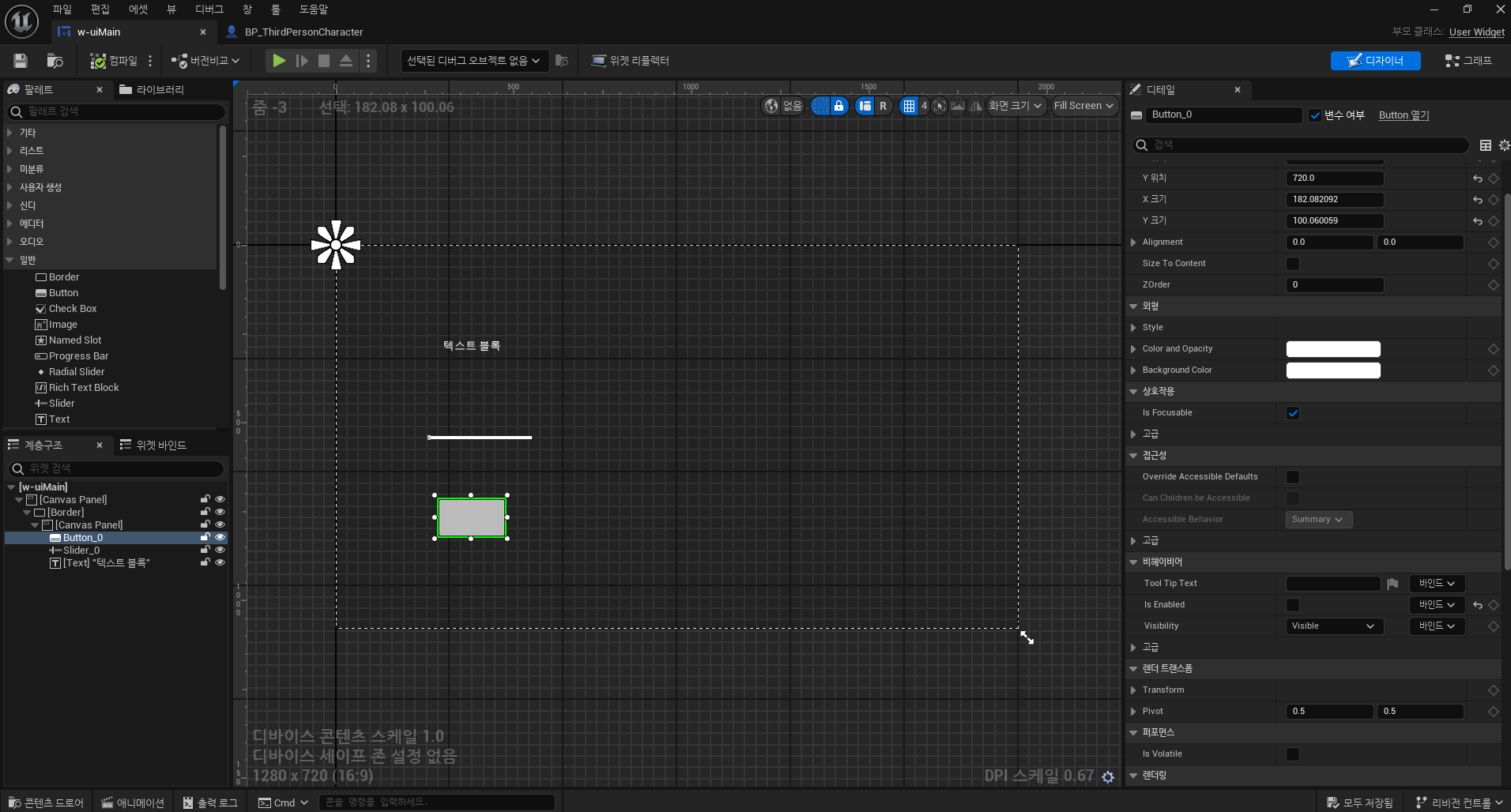This screenshot has height=812, width=1511.
Task: Click the grid snap size value 4
Action: point(924,106)
